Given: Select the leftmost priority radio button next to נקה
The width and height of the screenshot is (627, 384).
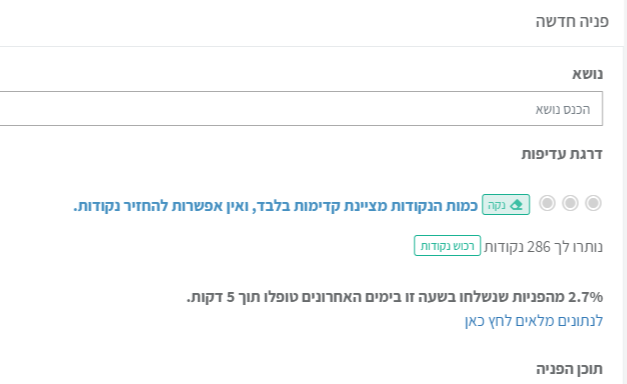Looking at the screenshot, I should pyautogui.click(x=547, y=203).
